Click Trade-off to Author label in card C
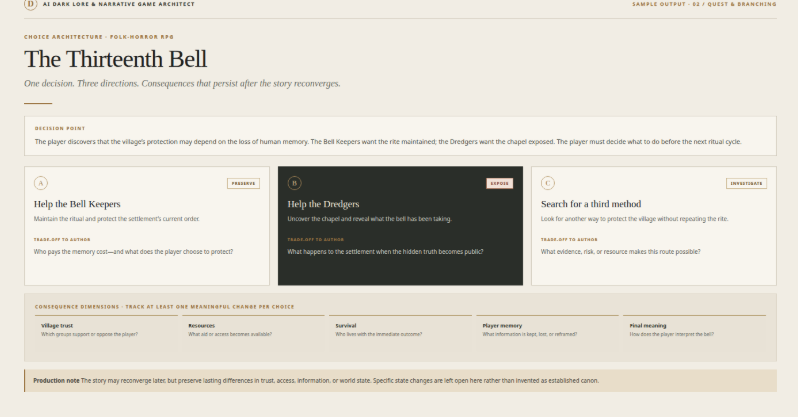The width and height of the screenshot is (798, 417). pos(569,239)
